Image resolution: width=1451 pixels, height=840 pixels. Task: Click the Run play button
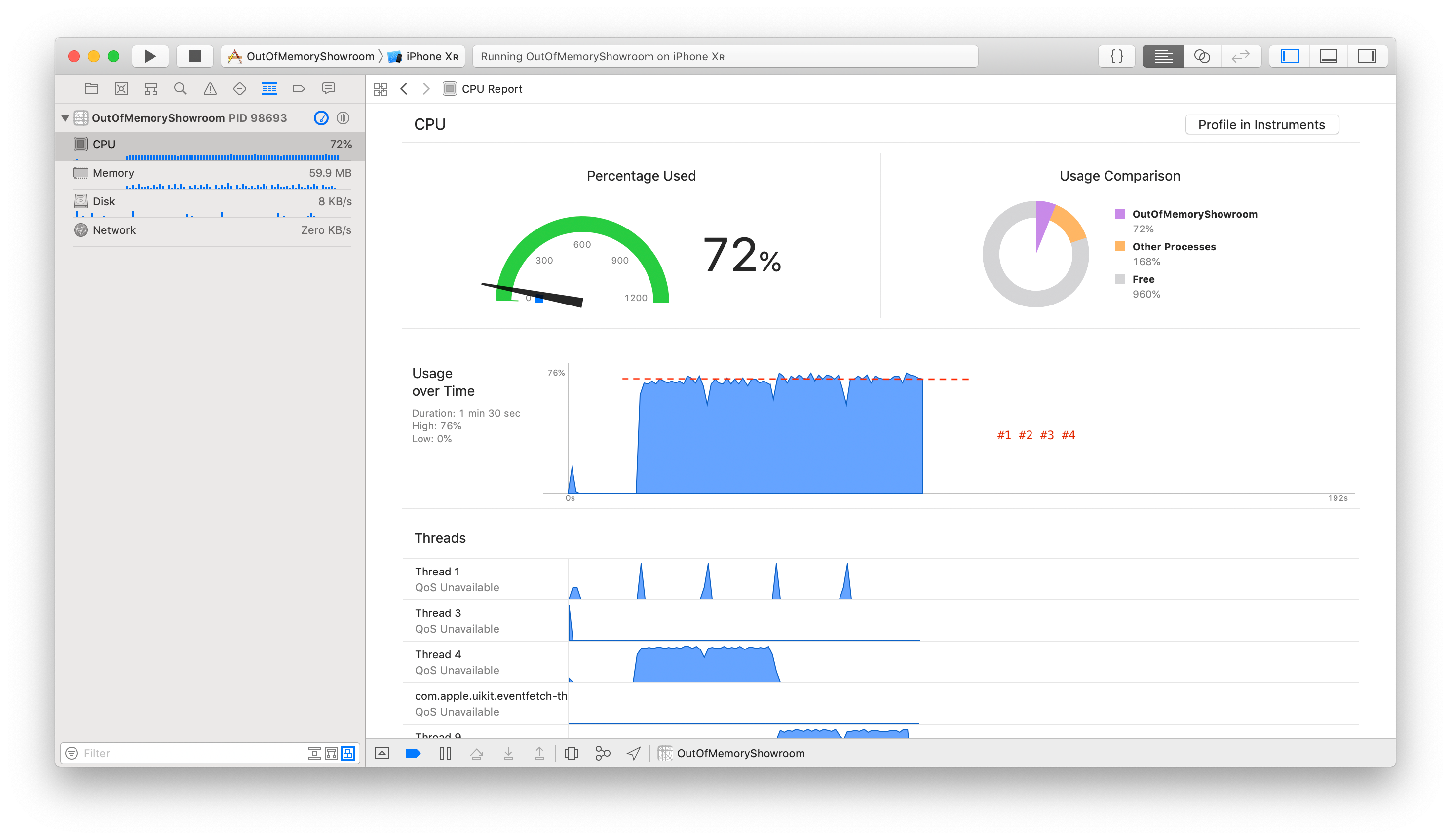pos(150,56)
